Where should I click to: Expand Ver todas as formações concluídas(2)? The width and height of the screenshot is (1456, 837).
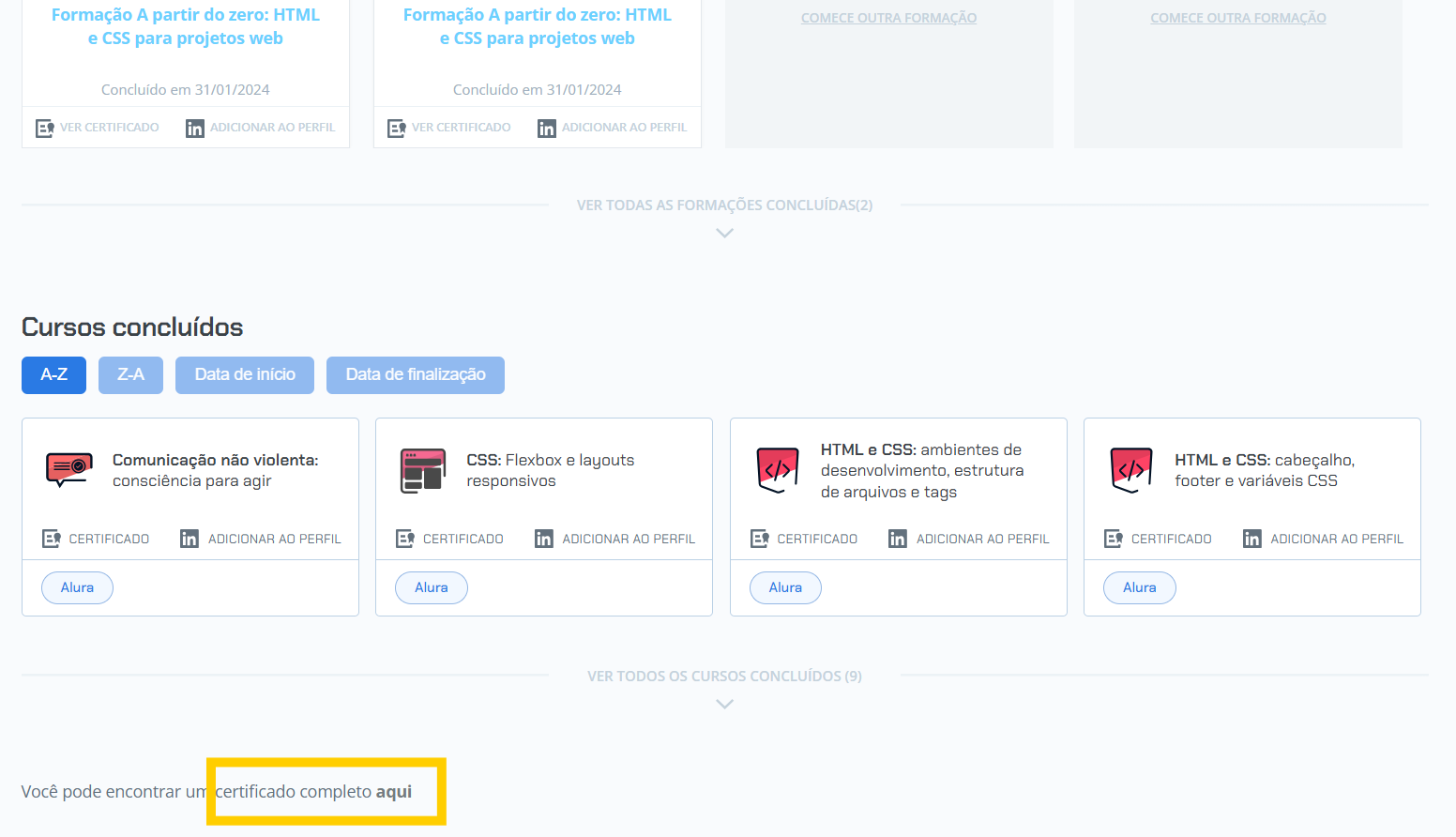pyautogui.click(x=724, y=205)
